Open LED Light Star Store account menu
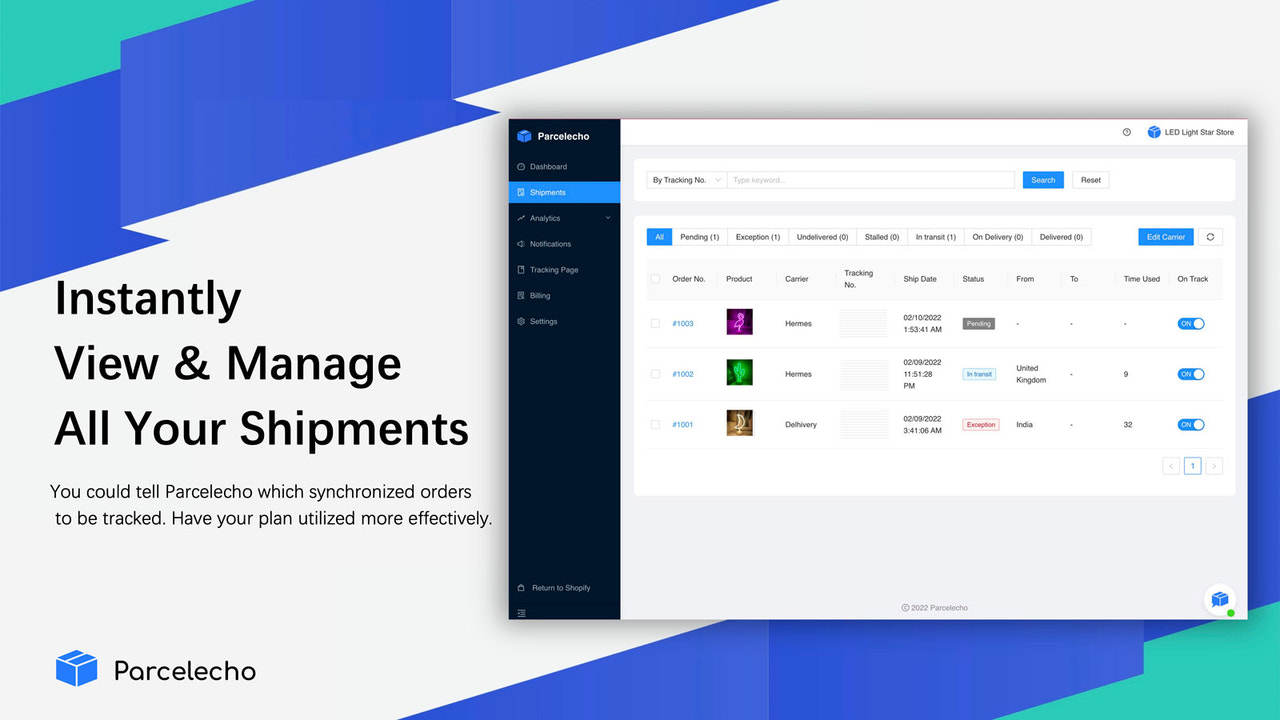 pyautogui.click(x=1190, y=132)
